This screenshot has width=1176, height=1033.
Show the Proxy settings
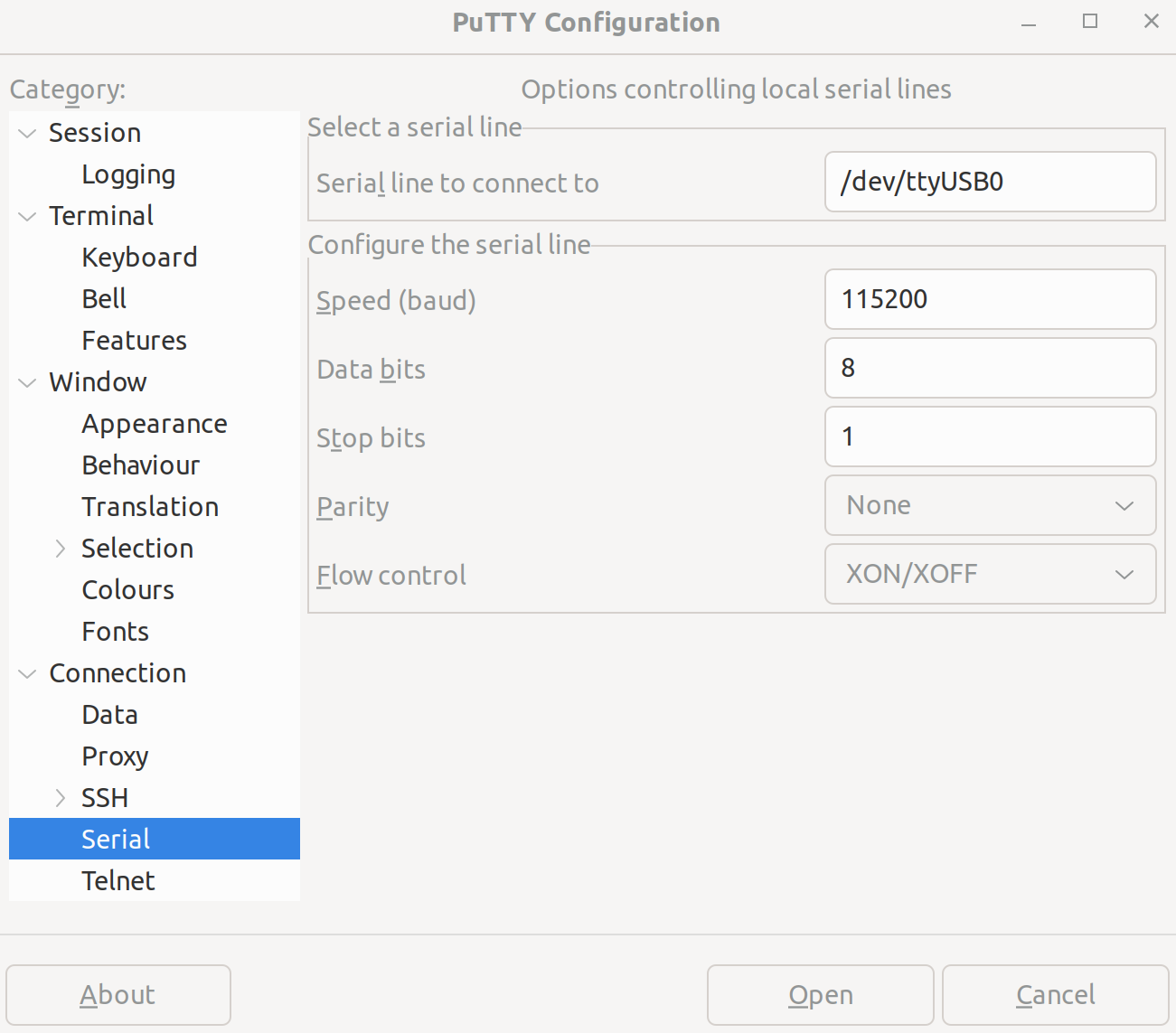(115, 756)
